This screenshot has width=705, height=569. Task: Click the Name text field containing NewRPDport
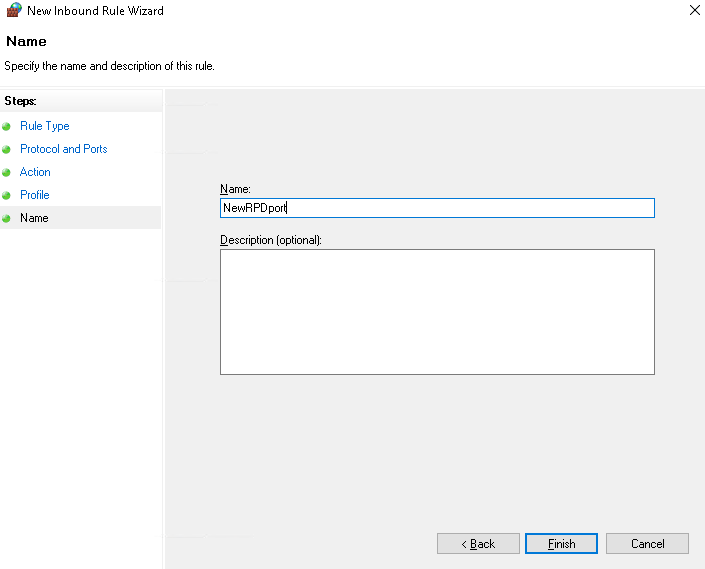click(437, 208)
